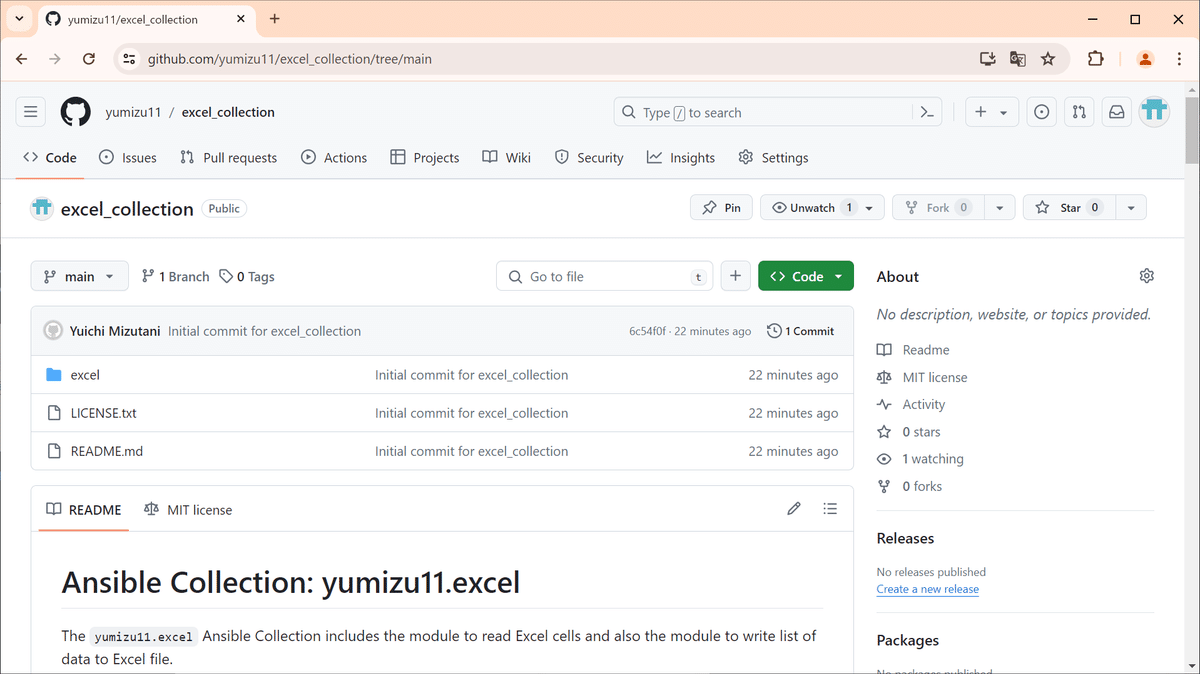Screen dimensions: 1200x674
Task: Reload the page in the browser
Action: coord(88,59)
